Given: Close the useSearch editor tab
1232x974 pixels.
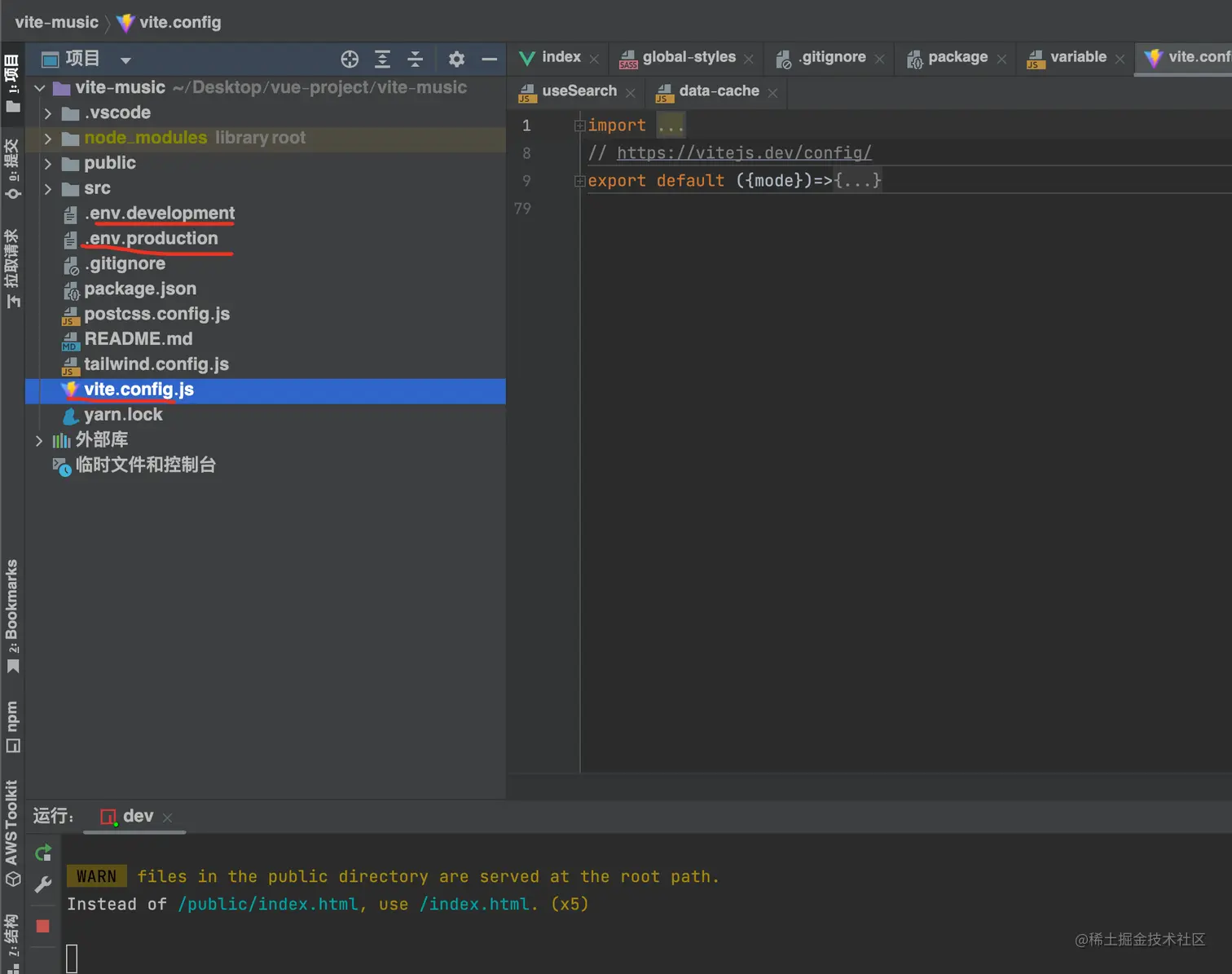Looking at the screenshot, I should [x=630, y=93].
